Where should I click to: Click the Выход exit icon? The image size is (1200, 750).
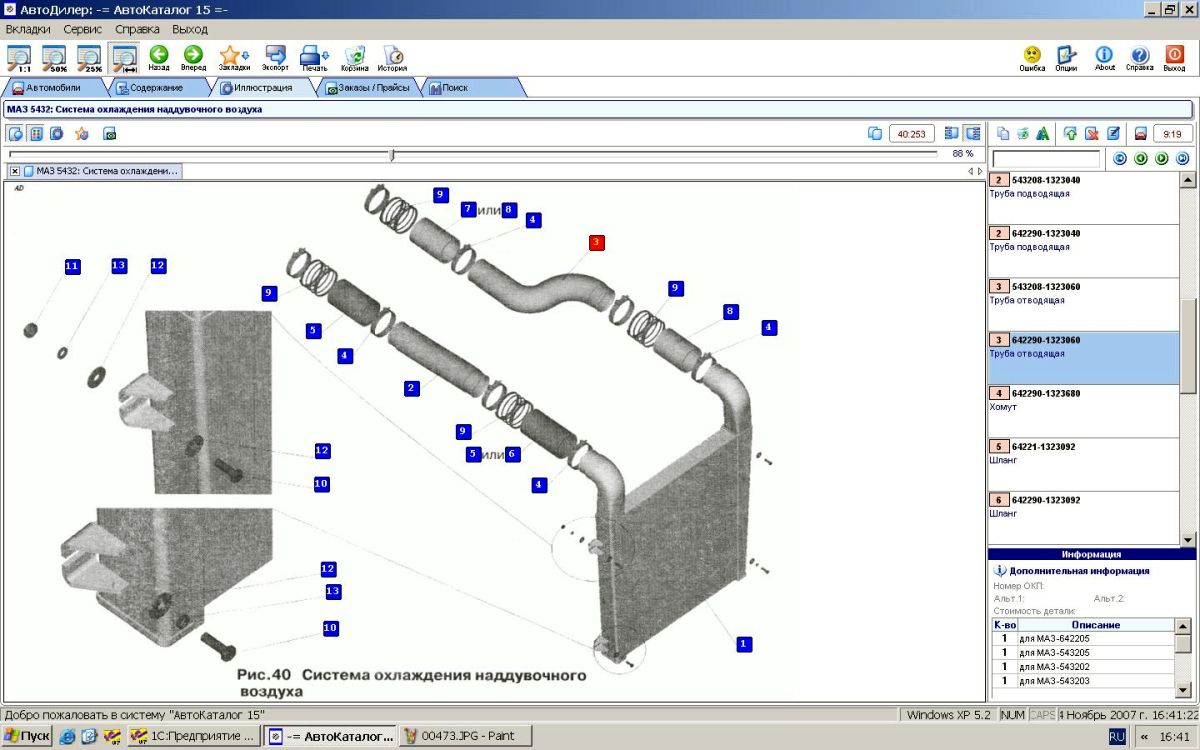1174,58
